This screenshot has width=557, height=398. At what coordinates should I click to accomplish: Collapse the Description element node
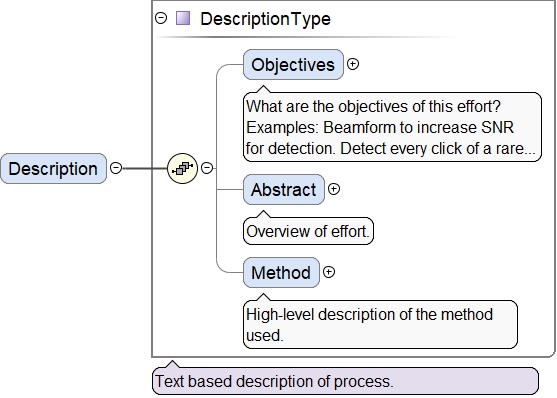point(116,168)
